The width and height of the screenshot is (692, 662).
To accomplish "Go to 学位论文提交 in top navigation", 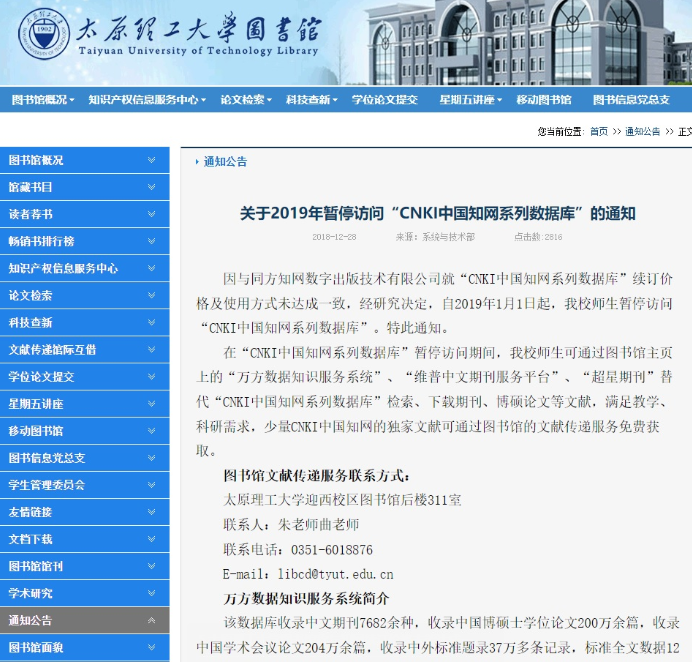I will [x=384, y=100].
